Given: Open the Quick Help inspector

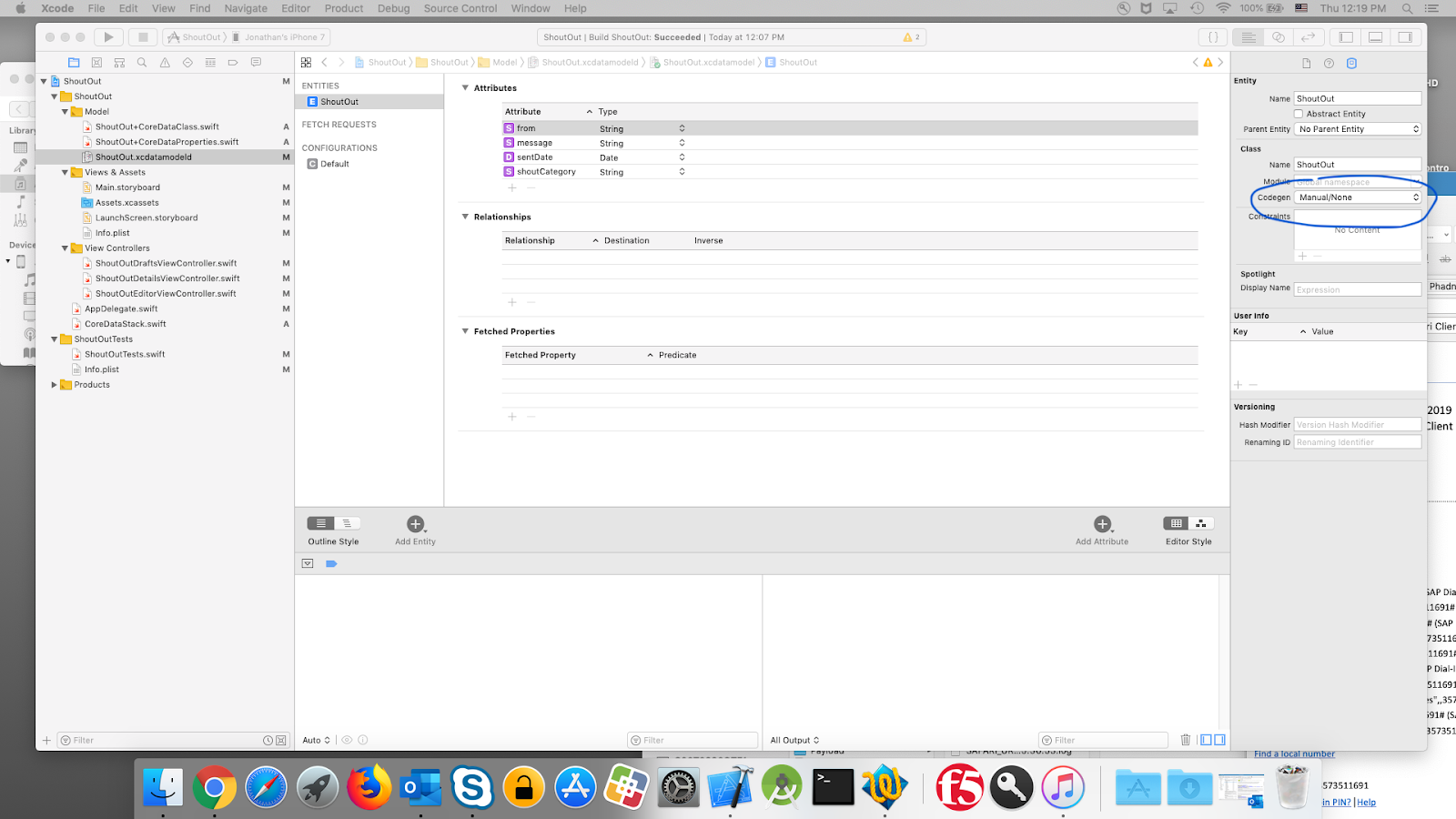Looking at the screenshot, I should (1329, 64).
